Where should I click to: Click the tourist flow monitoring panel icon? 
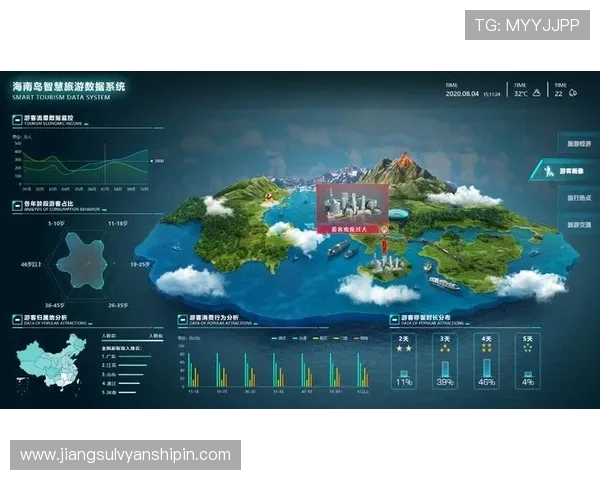click(17, 120)
